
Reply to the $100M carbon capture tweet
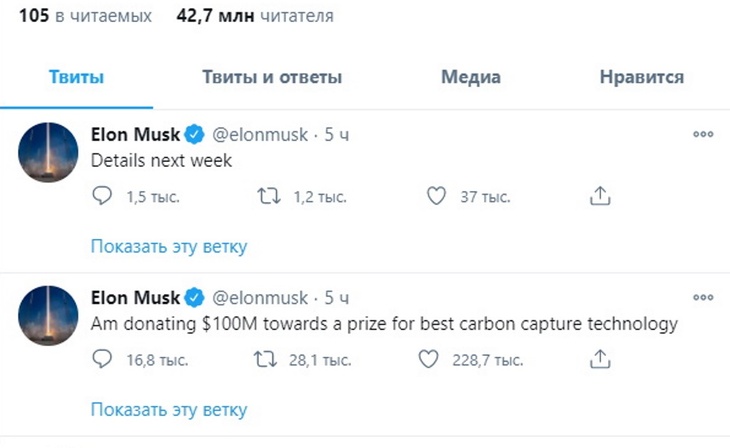(x=102, y=359)
